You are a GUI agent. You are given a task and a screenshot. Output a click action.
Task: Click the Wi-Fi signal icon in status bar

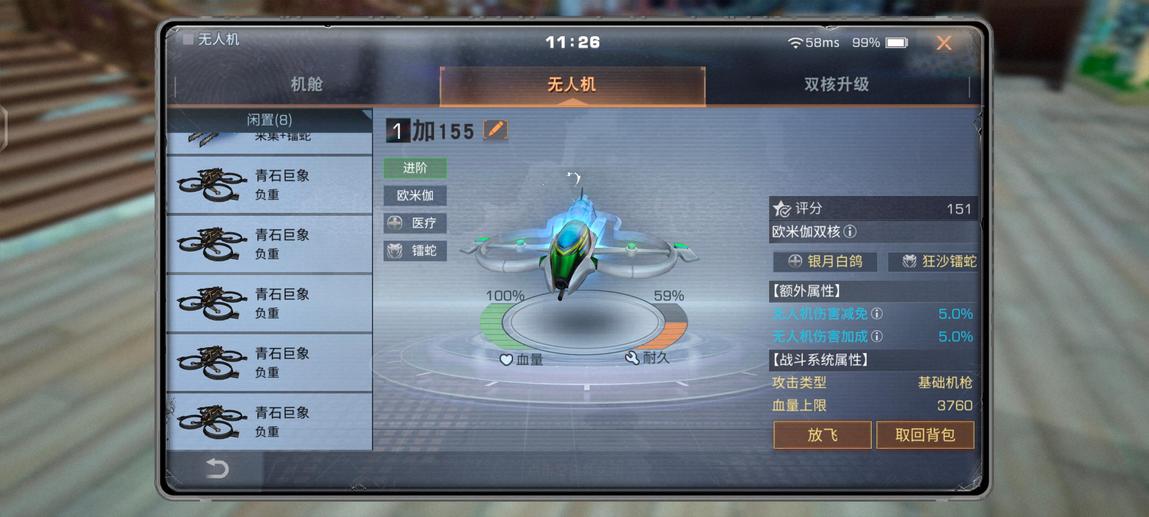pyautogui.click(x=795, y=43)
